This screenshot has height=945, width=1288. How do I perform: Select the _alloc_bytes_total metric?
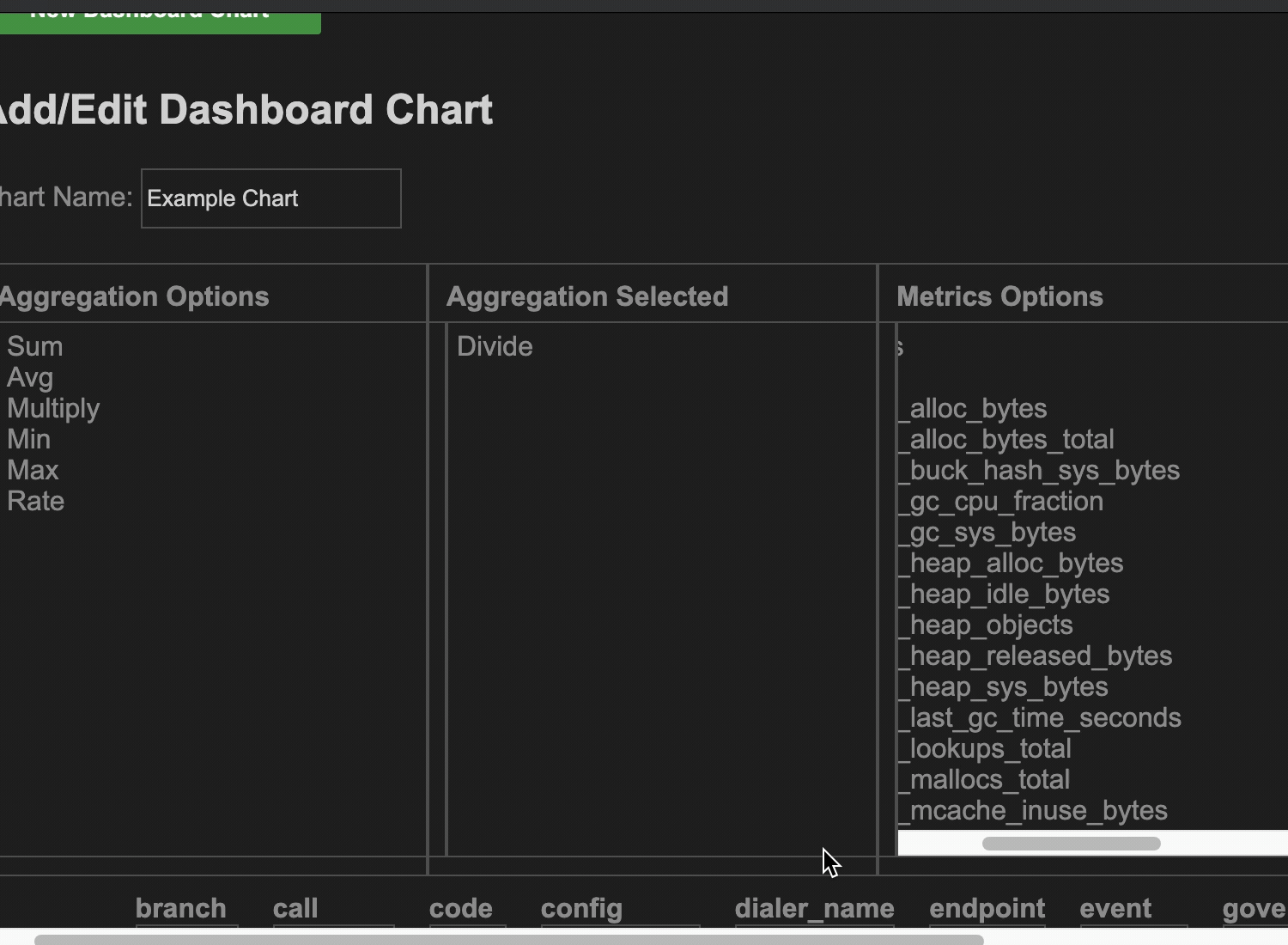(1006, 439)
